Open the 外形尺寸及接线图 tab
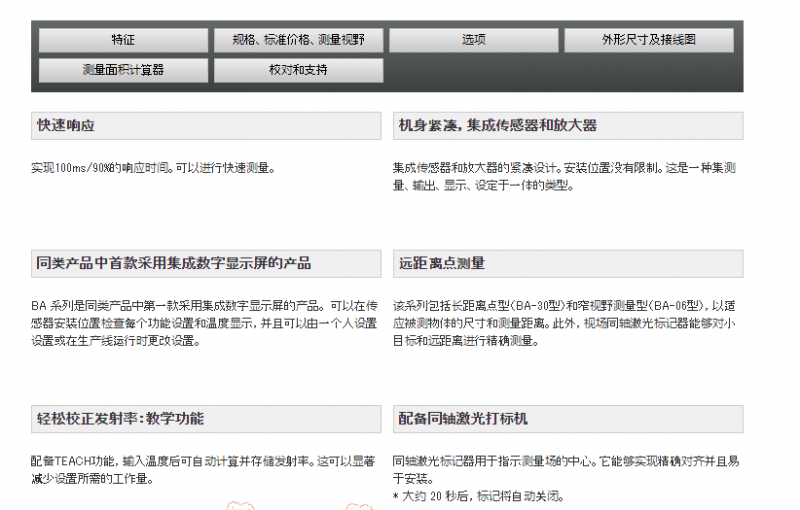Image resolution: width=800 pixels, height=510 pixels. point(649,40)
